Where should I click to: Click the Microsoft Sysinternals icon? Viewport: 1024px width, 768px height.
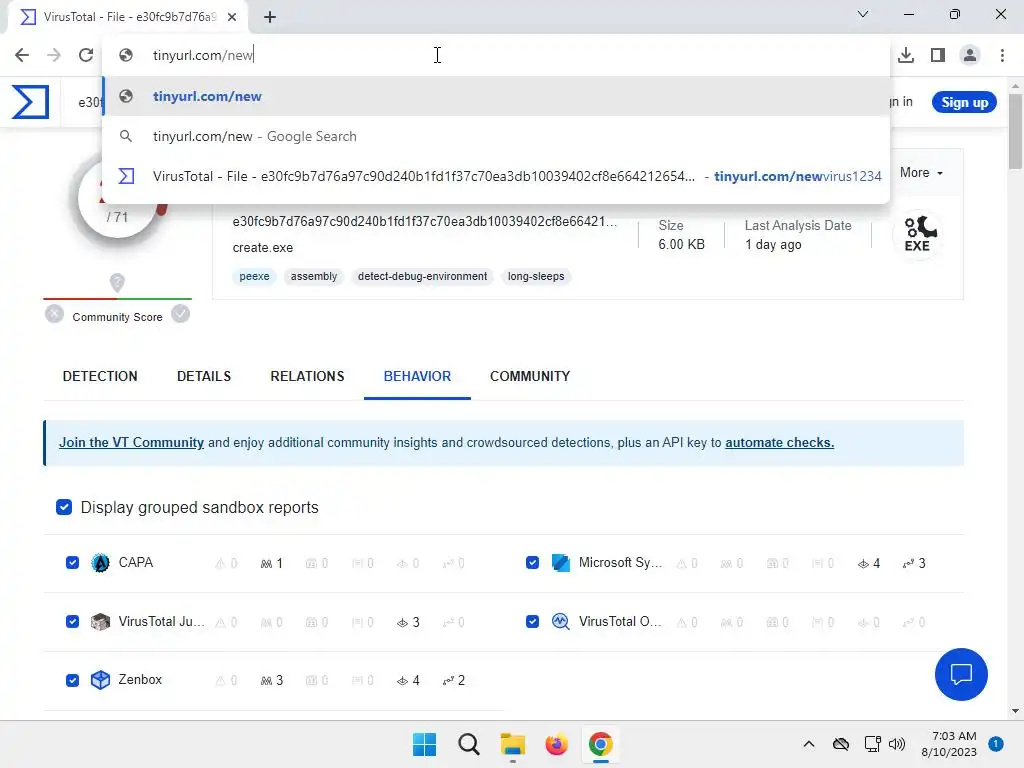(560, 563)
